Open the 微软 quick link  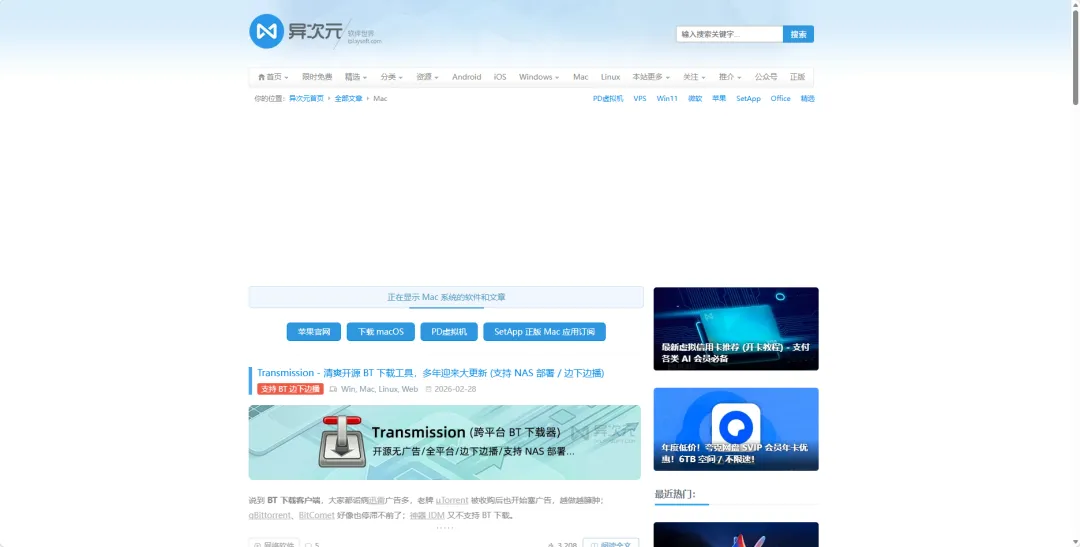pyautogui.click(x=695, y=99)
